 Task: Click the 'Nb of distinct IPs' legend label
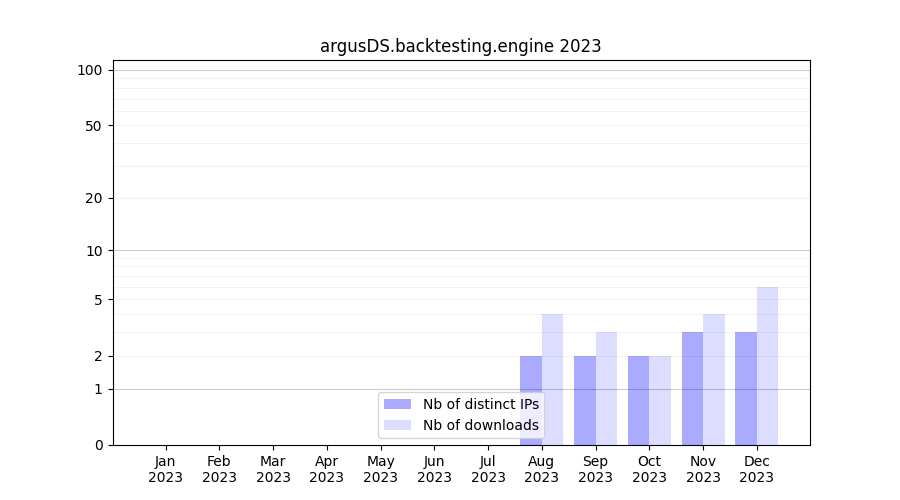point(480,404)
